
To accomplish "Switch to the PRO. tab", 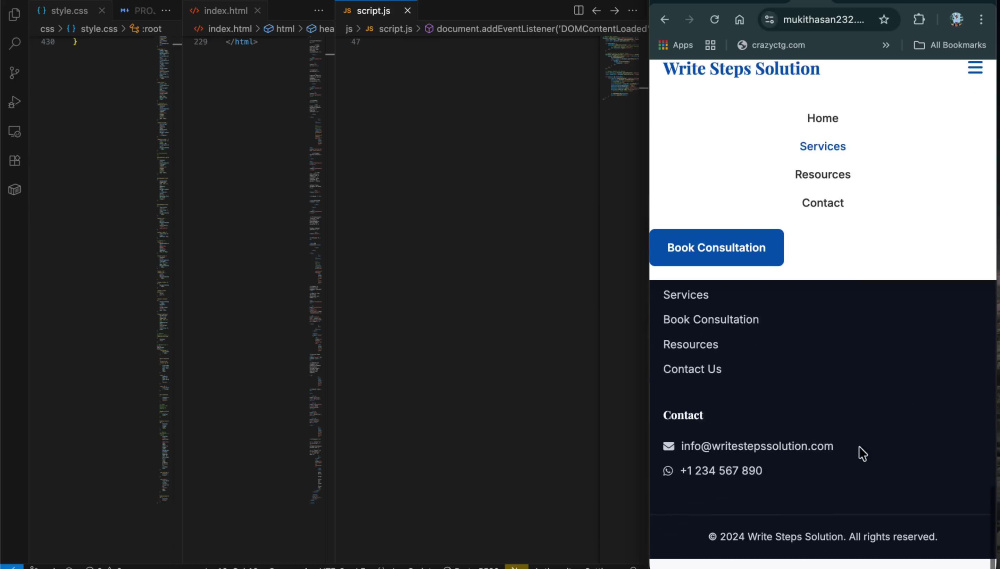I will pos(138,11).
